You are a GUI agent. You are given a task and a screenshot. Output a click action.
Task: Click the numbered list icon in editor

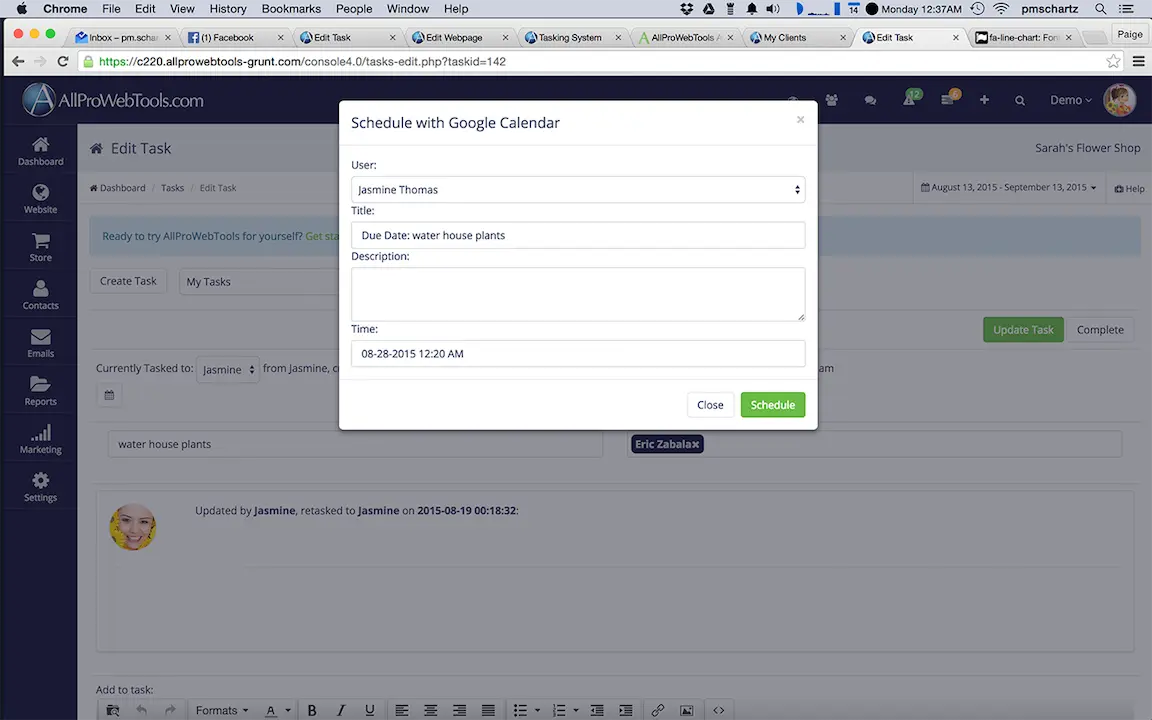pos(559,710)
